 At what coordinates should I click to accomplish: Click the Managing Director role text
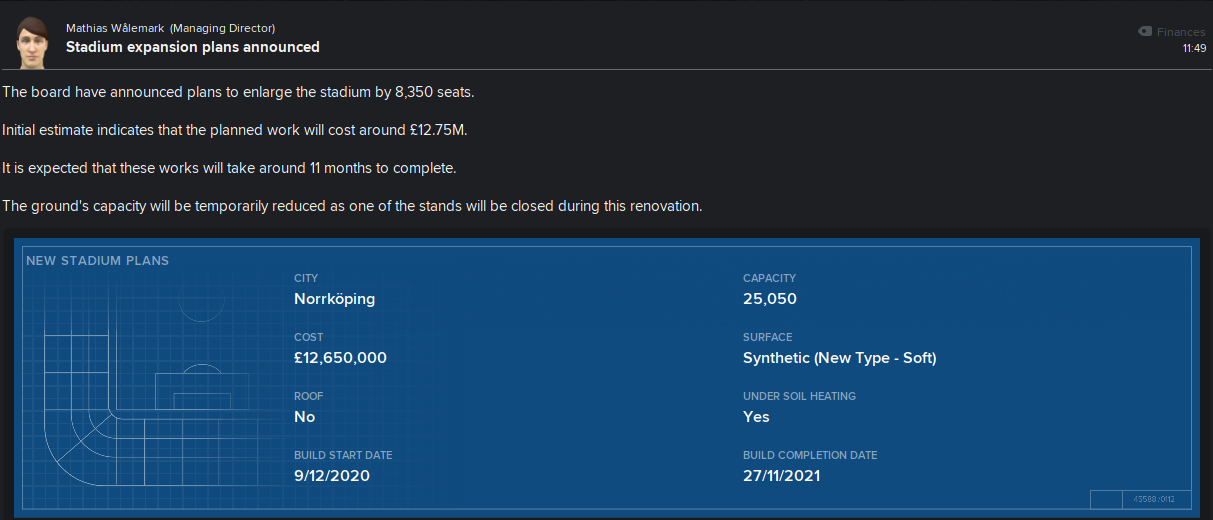coord(222,28)
